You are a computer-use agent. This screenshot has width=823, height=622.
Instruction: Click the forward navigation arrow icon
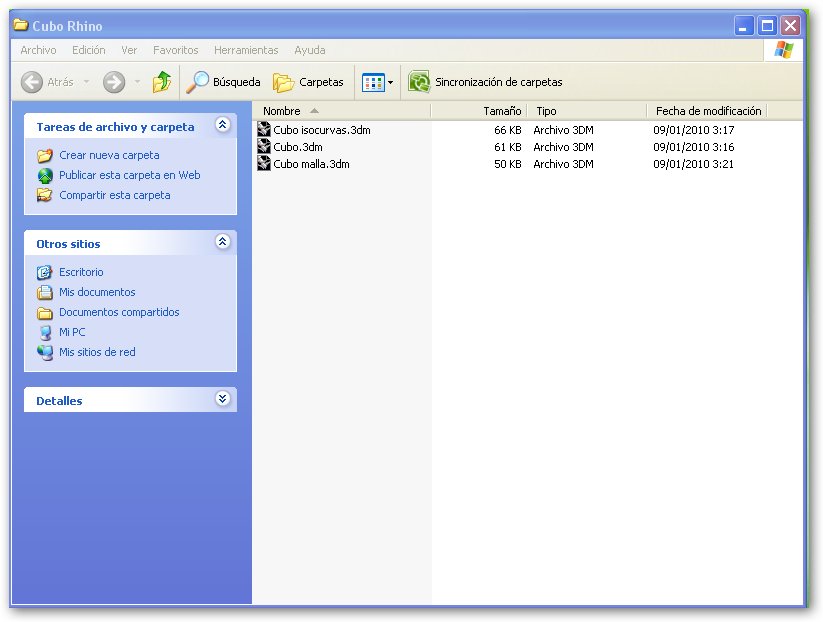[114, 82]
